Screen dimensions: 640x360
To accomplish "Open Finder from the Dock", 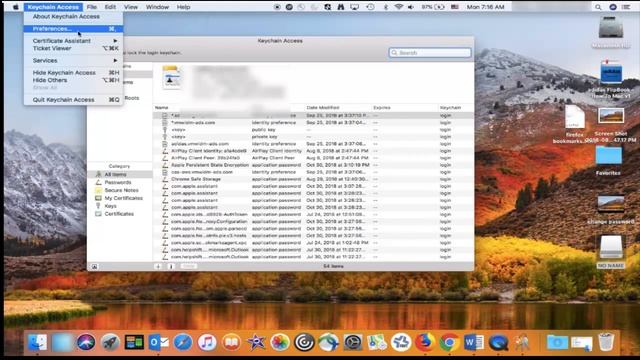I will tap(38, 342).
